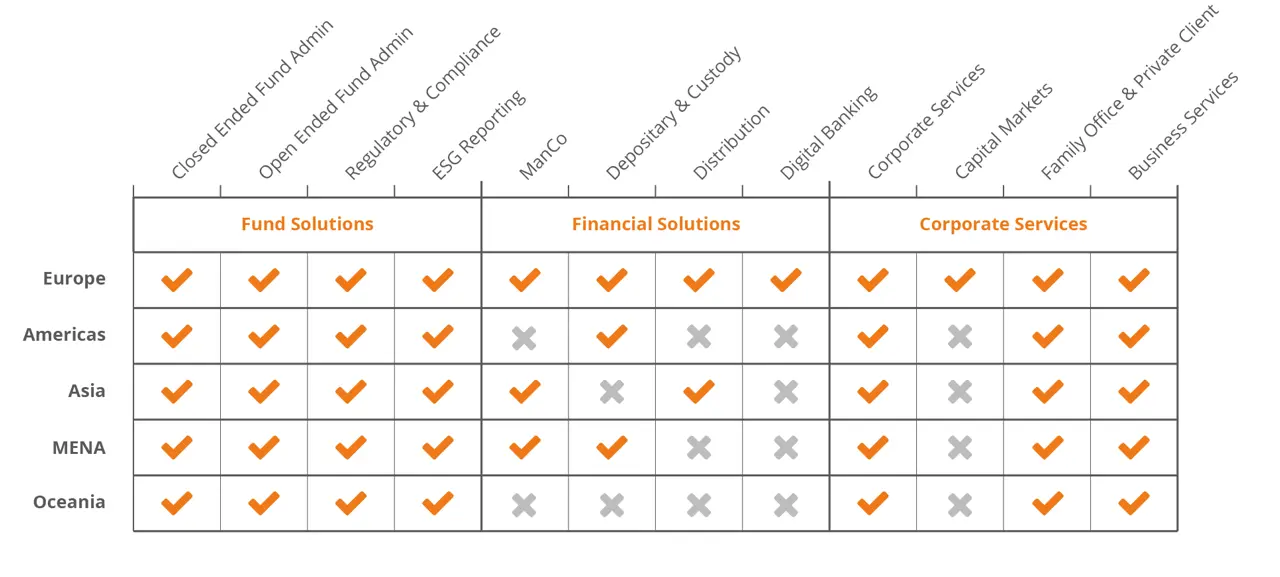Click the Americas ManCo grey cross
The image size is (1280, 577).
click(524, 337)
